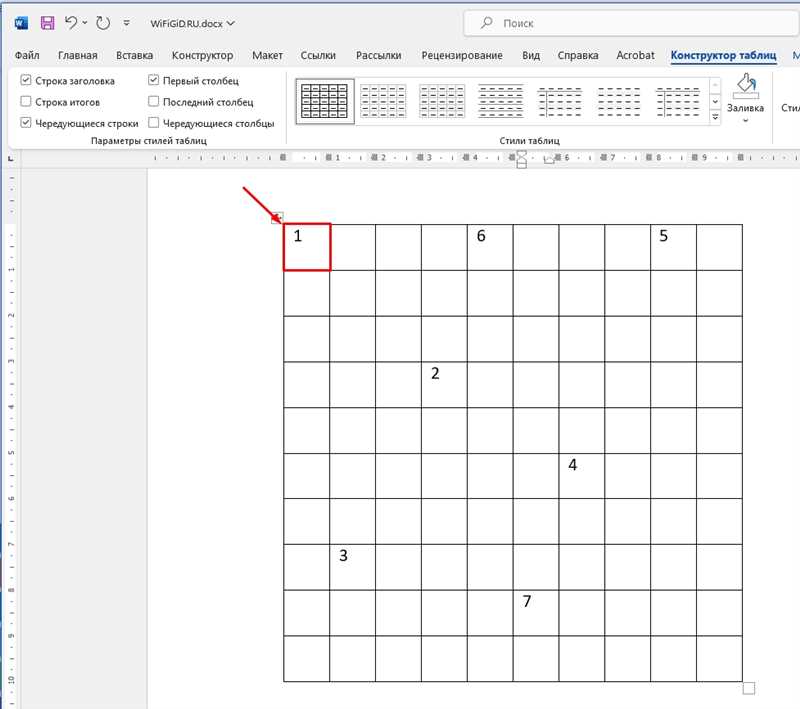Click the table resize handle at bottom-right
The width and height of the screenshot is (800, 709).
tap(748, 688)
